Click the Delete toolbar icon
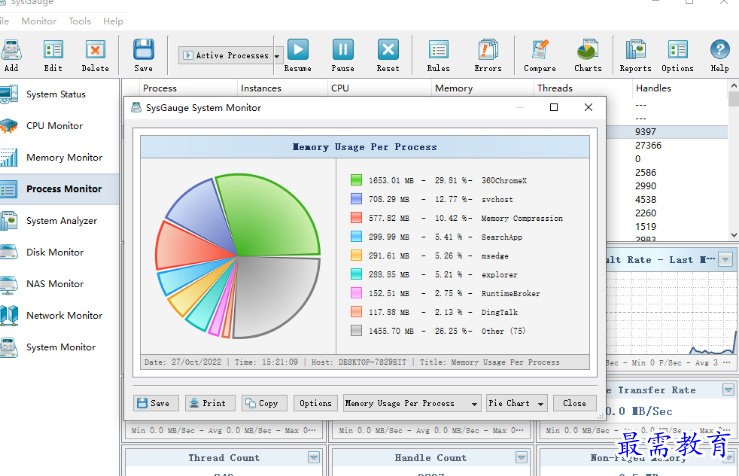Viewport: 739px width, 476px height. click(95, 55)
